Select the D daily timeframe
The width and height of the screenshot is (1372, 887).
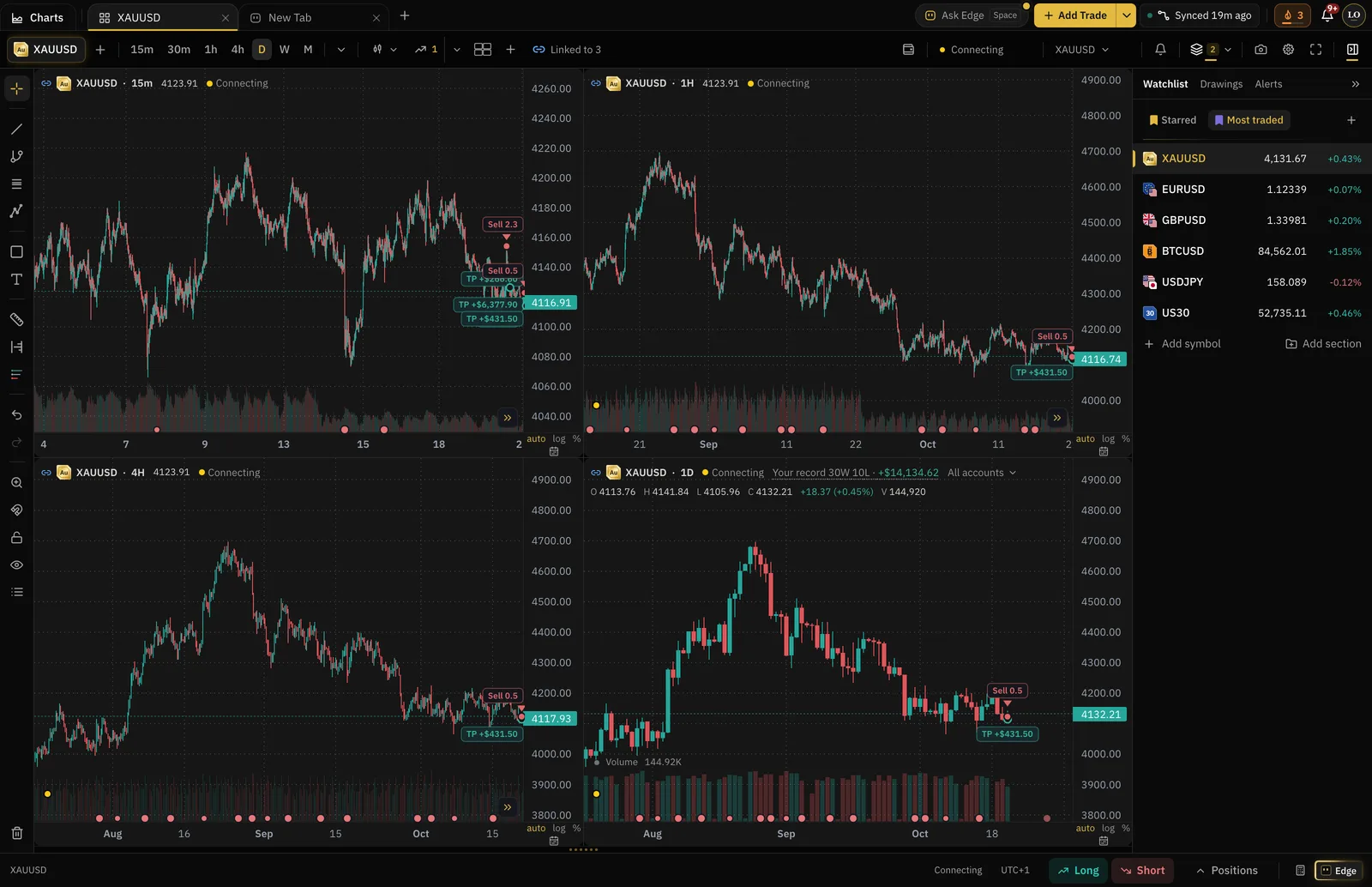[262, 50]
